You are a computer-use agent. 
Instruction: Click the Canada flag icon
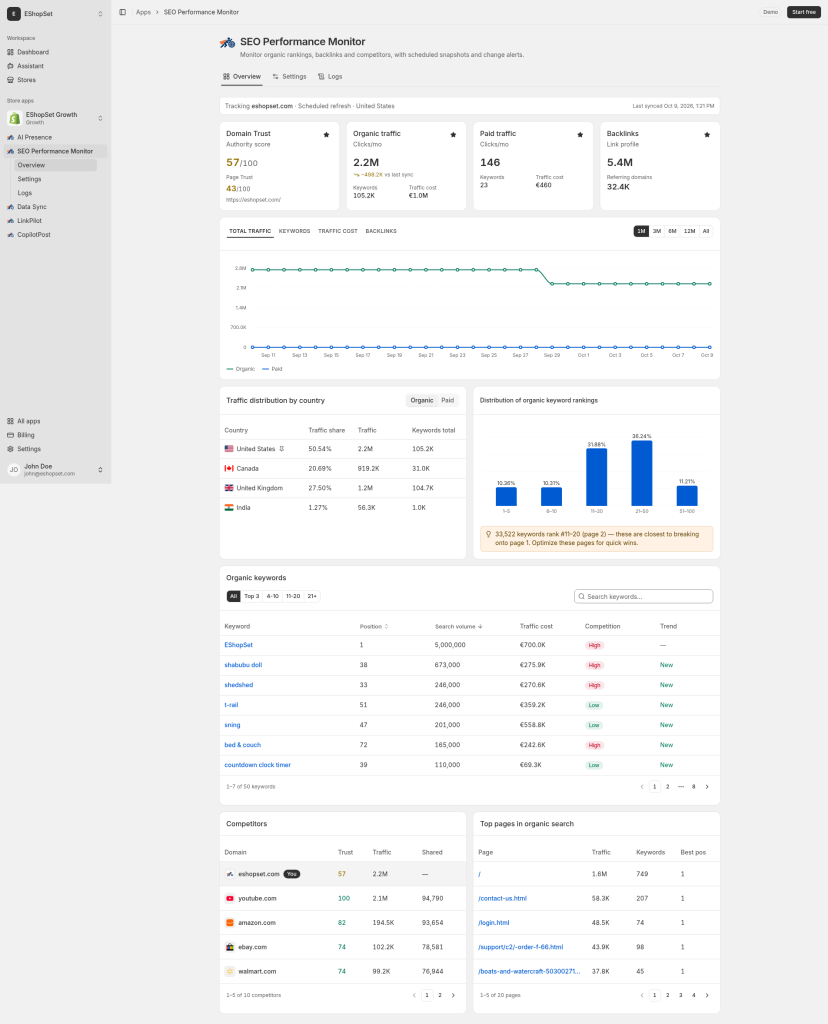pos(229,468)
